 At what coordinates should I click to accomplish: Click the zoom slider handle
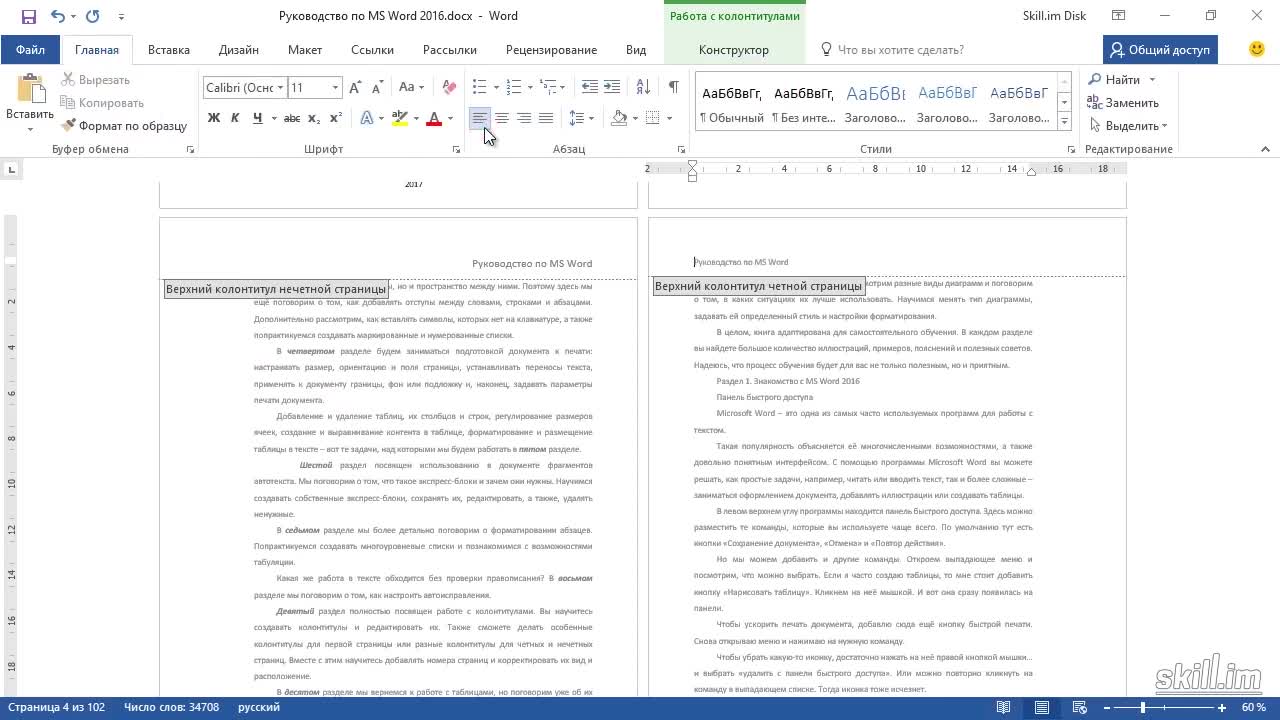[1142, 708]
